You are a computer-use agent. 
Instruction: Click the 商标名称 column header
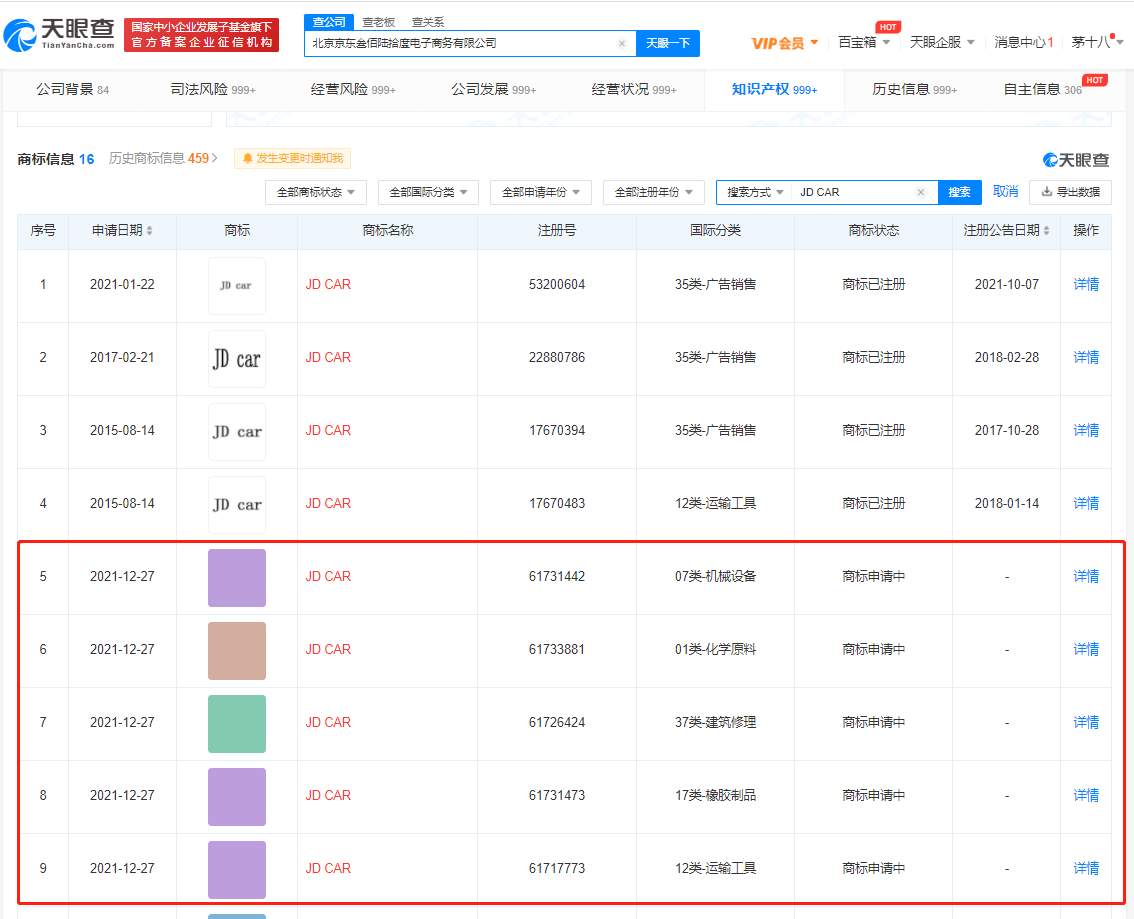tap(388, 231)
